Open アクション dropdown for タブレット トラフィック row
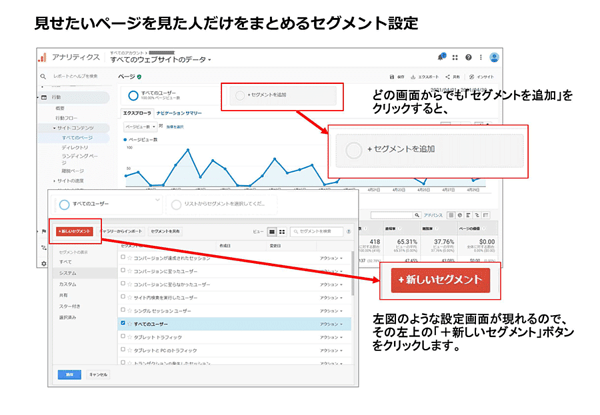The width and height of the screenshot is (600, 415). click(331, 337)
